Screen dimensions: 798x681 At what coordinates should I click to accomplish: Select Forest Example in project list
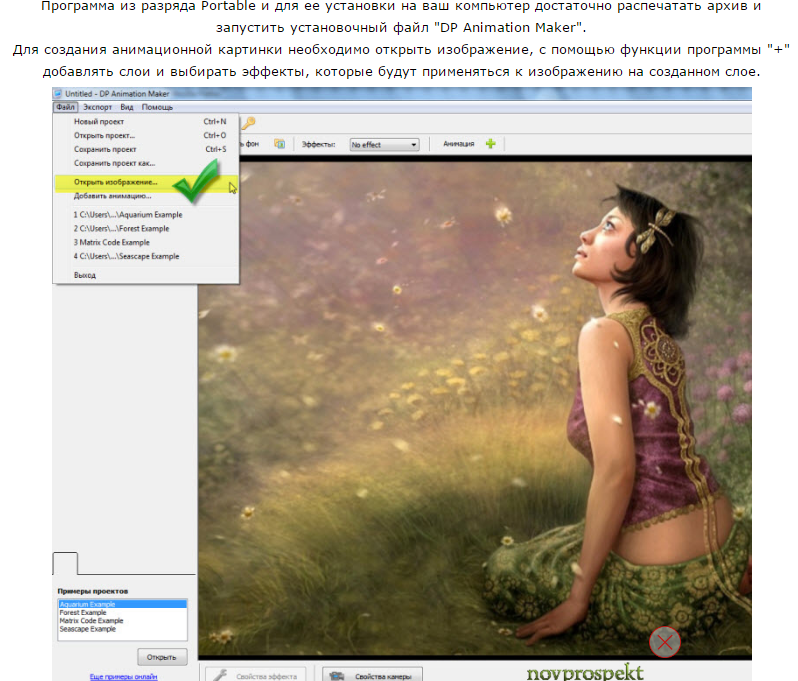click(x=123, y=612)
